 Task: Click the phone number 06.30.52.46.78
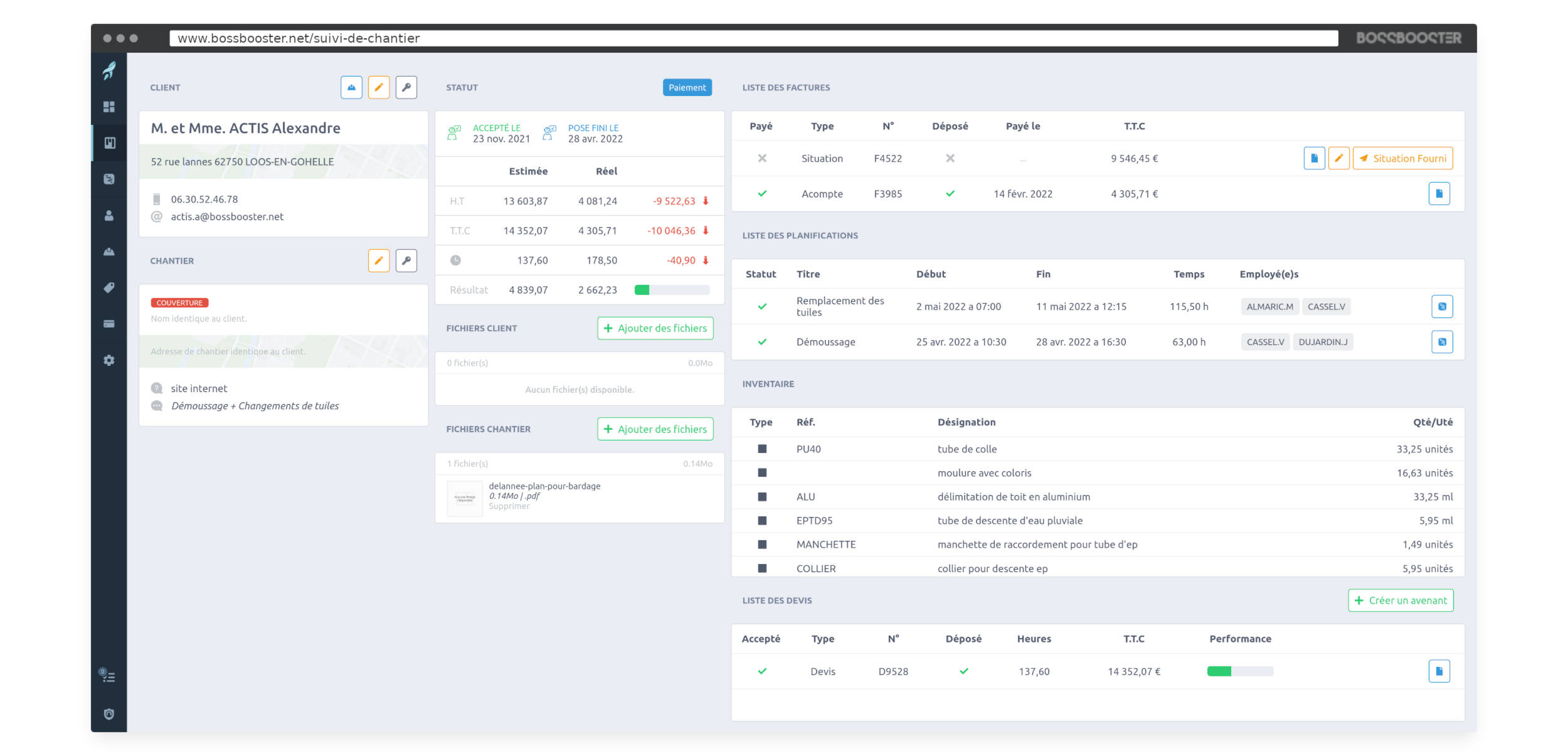coord(204,199)
